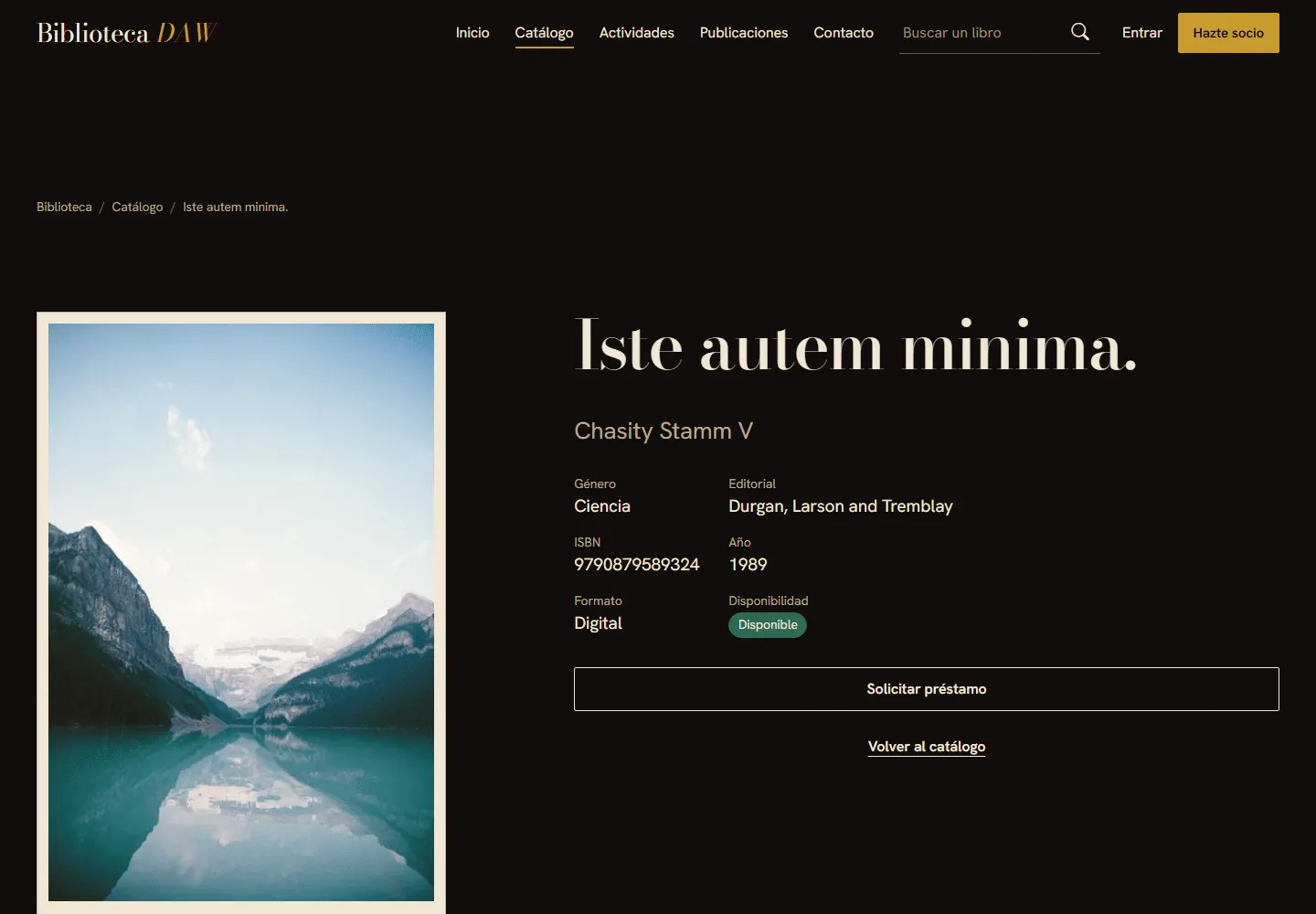Screen dimensions: 1316x914
Task: Open the Actividades menu item
Action: (637, 33)
